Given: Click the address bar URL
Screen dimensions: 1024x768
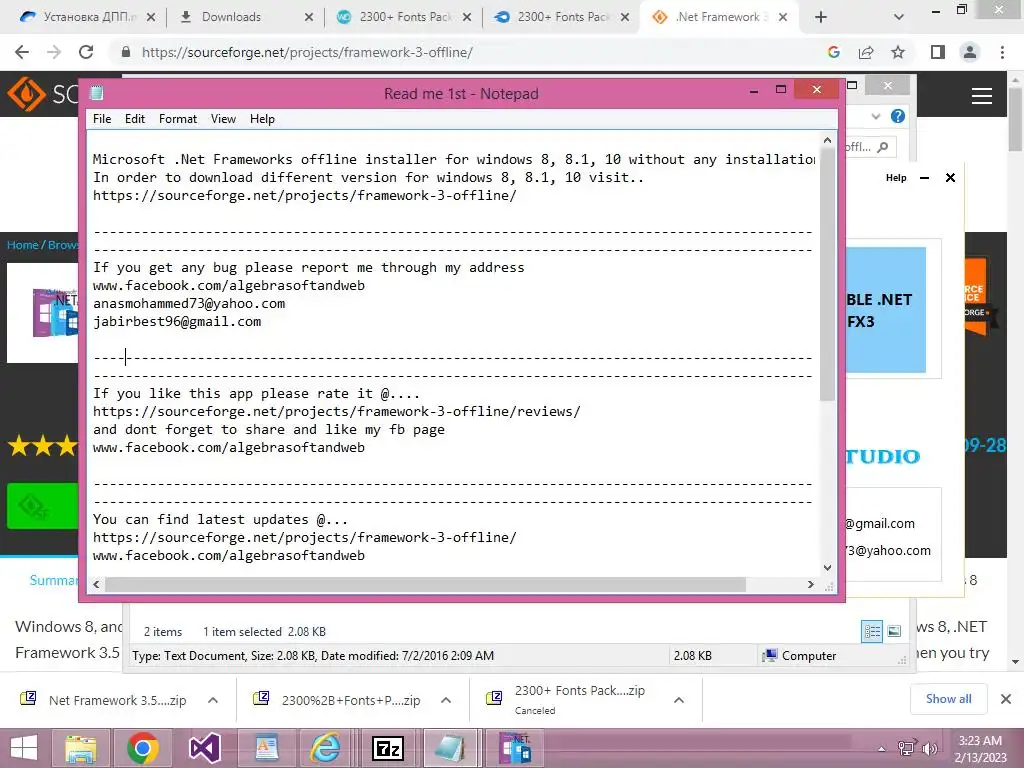Looking at the screenshot, I should [307, 52].
